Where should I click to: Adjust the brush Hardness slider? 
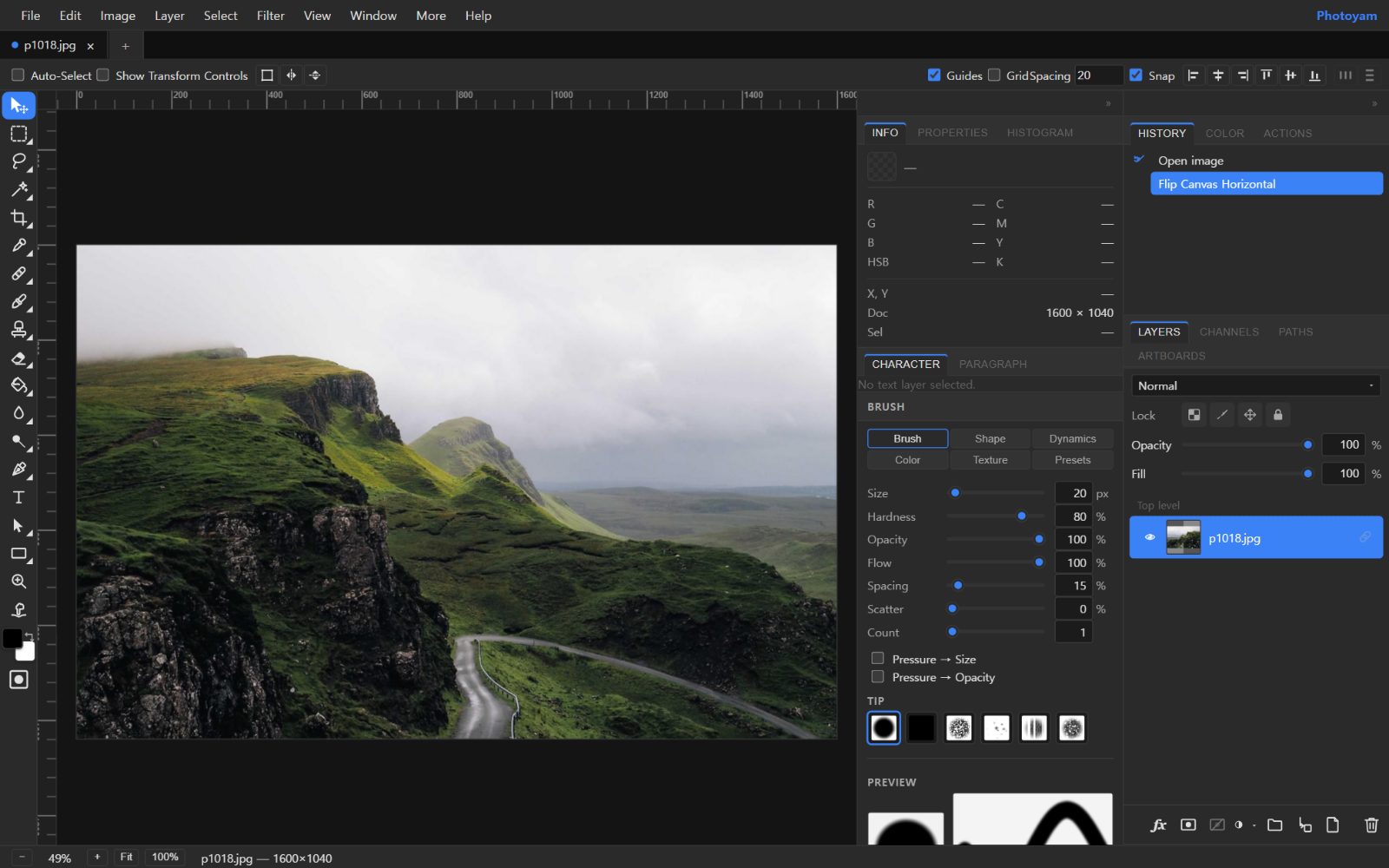point(996,516)
